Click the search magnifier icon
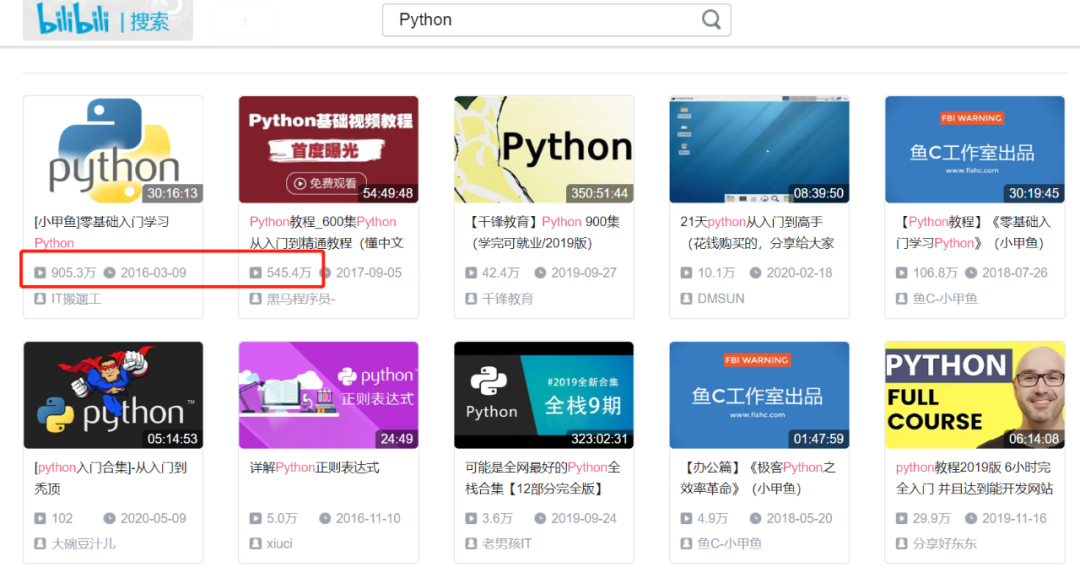 tap(711, 19)
